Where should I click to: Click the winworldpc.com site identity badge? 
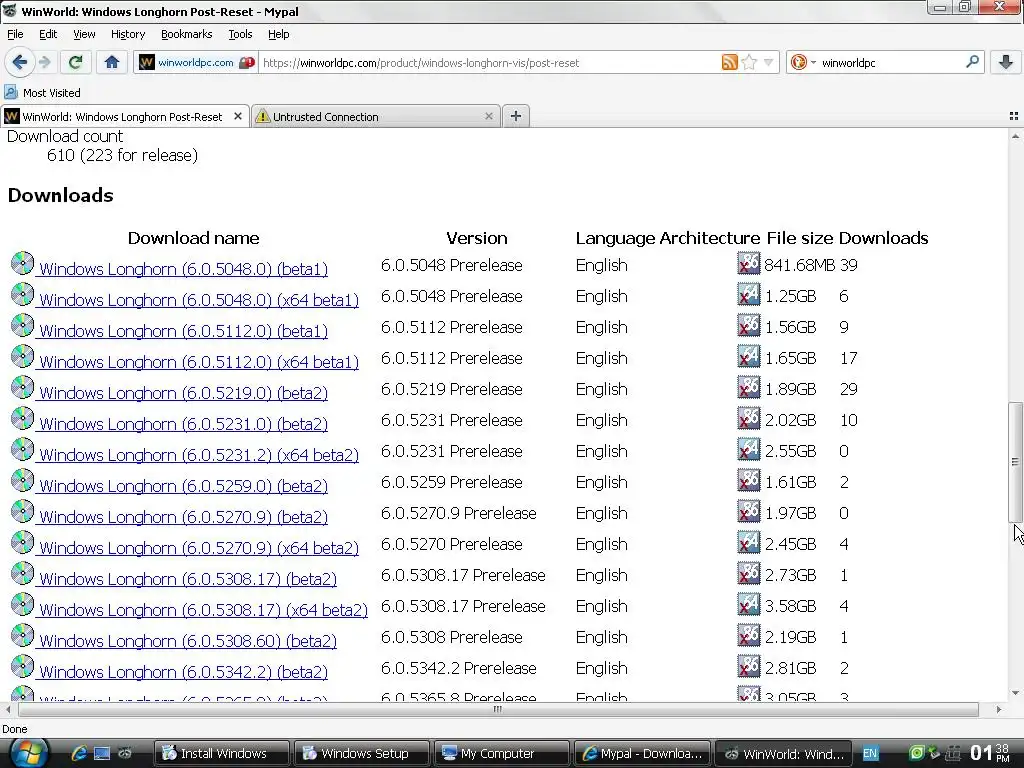pos(196,63)
